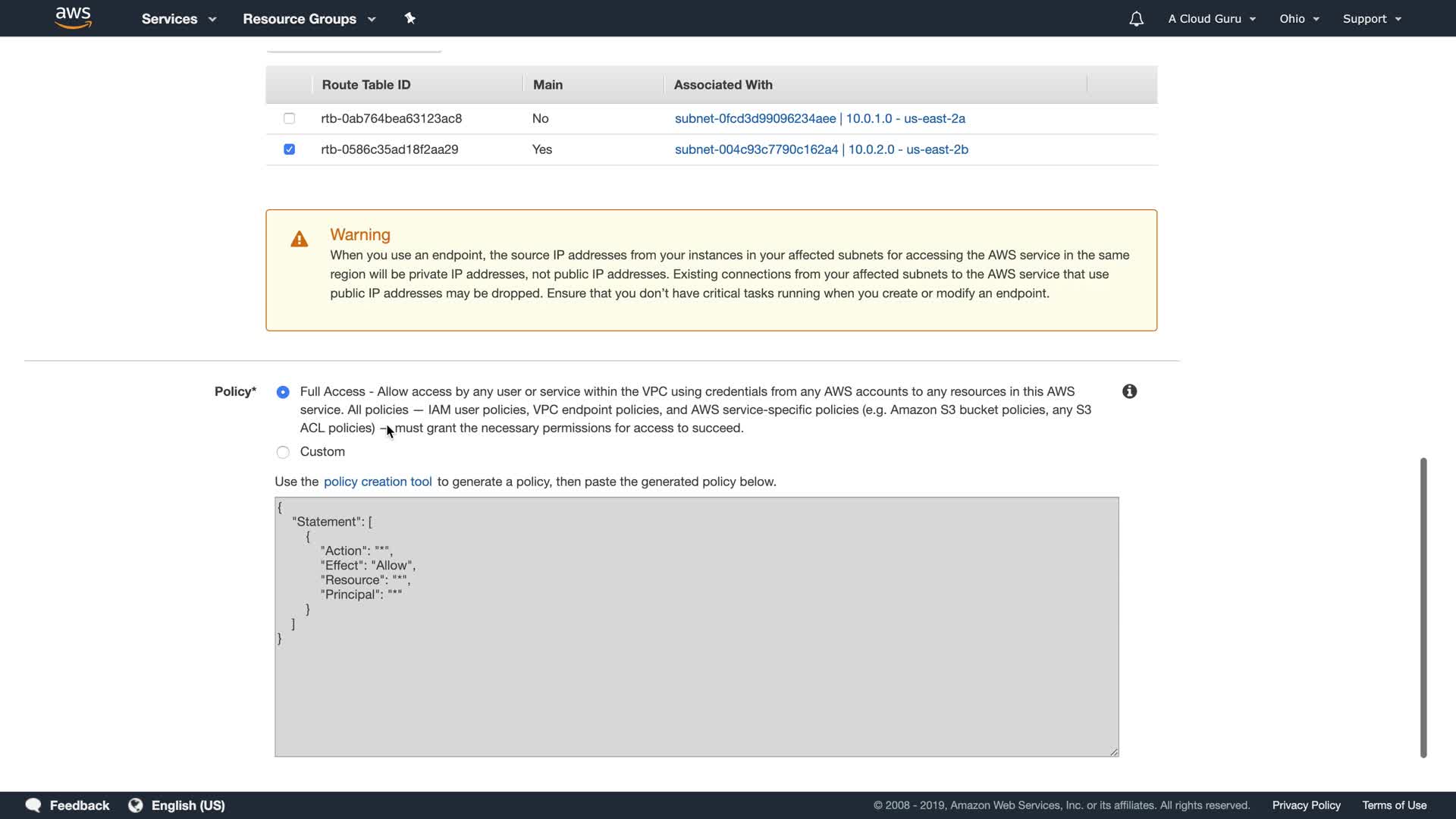Expand the Services dropdown menu

(178, 19)
